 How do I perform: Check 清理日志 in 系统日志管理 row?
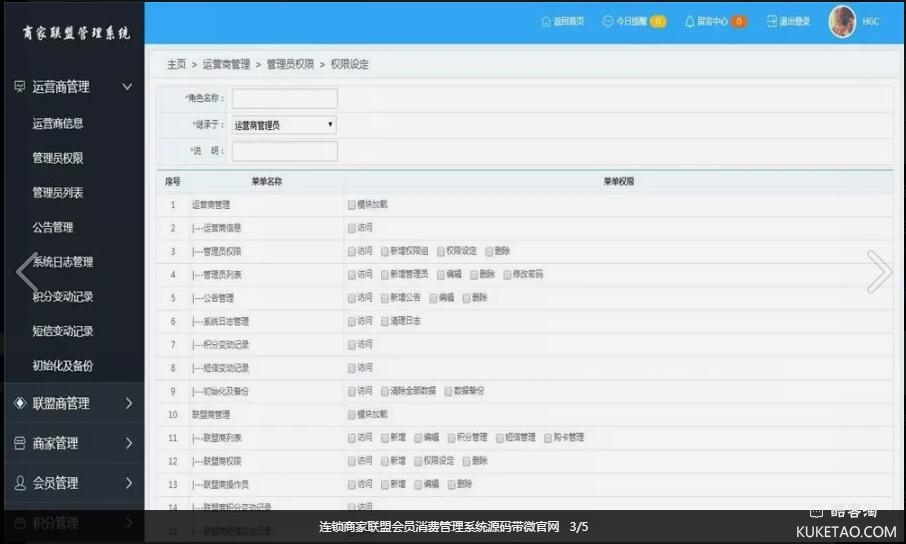[x=384, y=321]
